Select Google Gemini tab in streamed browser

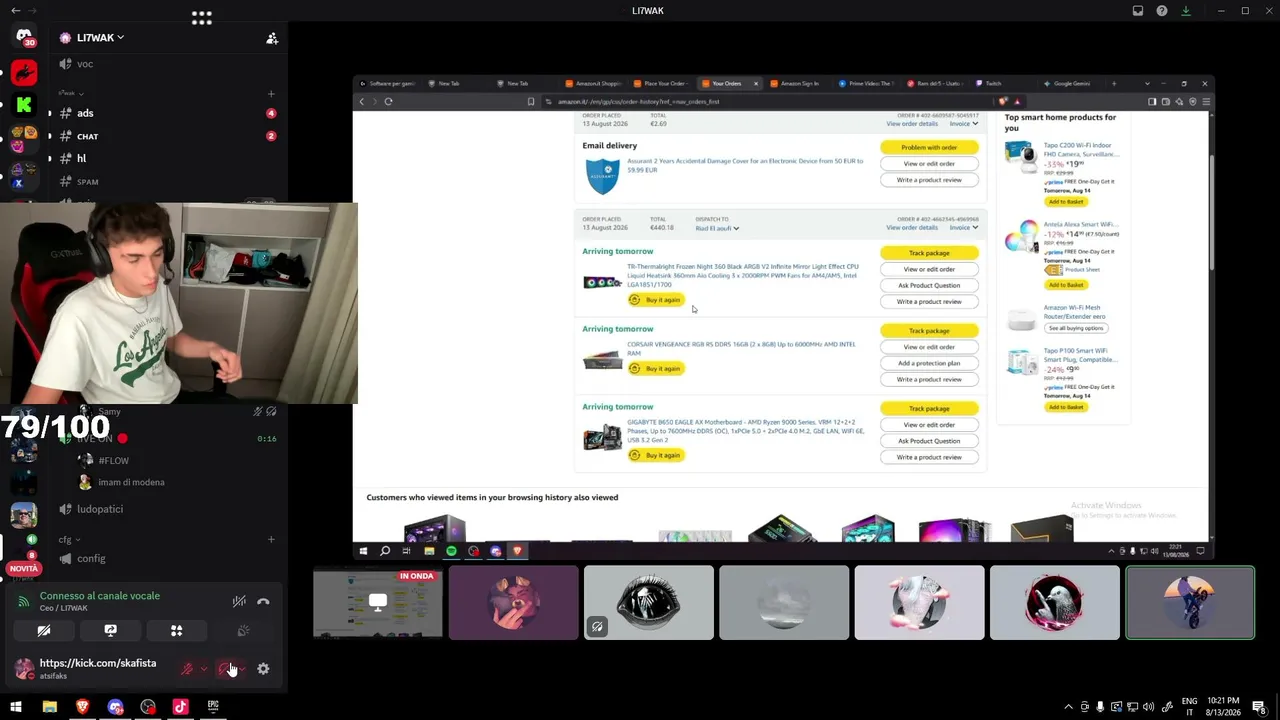pyautogui.click(x=1071, y=84)
